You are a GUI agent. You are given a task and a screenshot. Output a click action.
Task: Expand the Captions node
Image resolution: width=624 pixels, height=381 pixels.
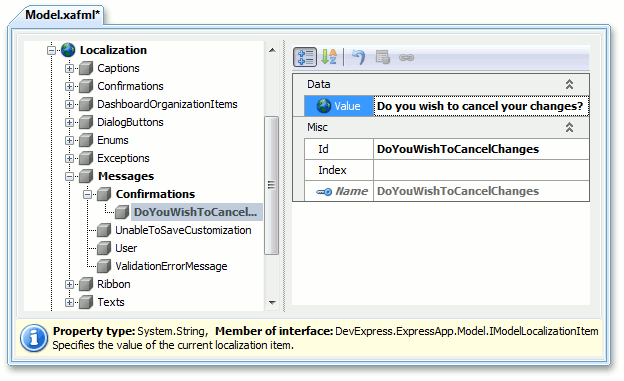(69, 68)
